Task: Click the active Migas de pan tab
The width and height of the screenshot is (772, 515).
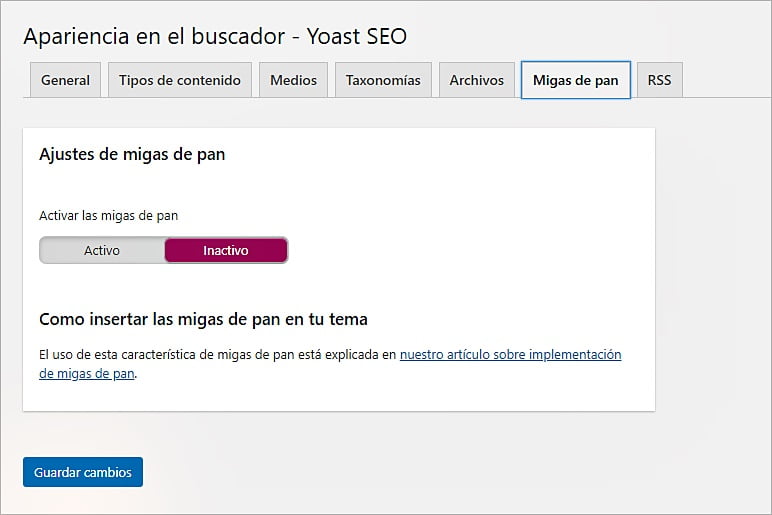Action: (575, 80)
